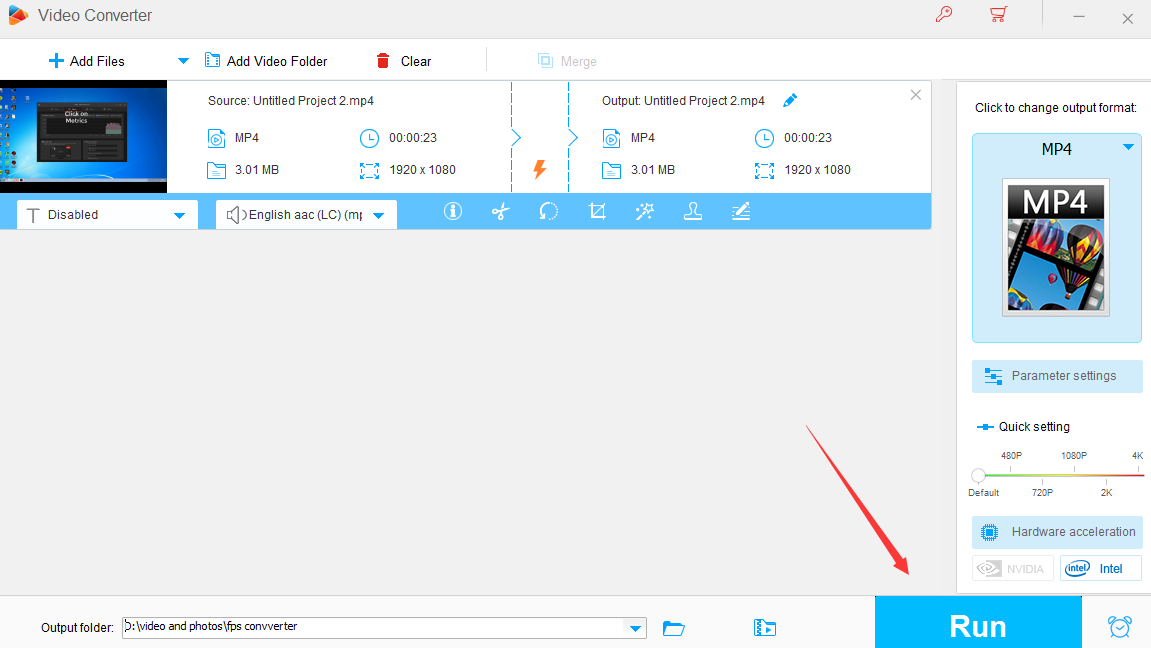Open the video info icon
This screenshot has height=648, width=1151.
[453, 211]
